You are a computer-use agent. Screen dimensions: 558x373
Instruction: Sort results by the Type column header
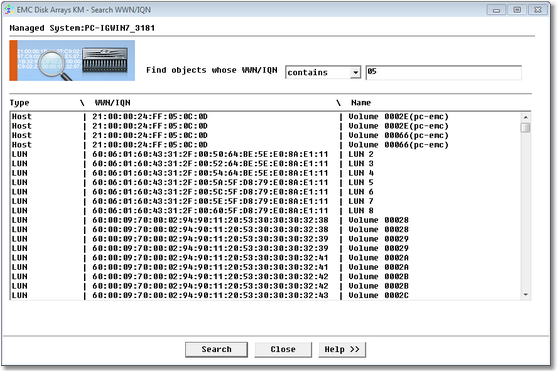20,103
